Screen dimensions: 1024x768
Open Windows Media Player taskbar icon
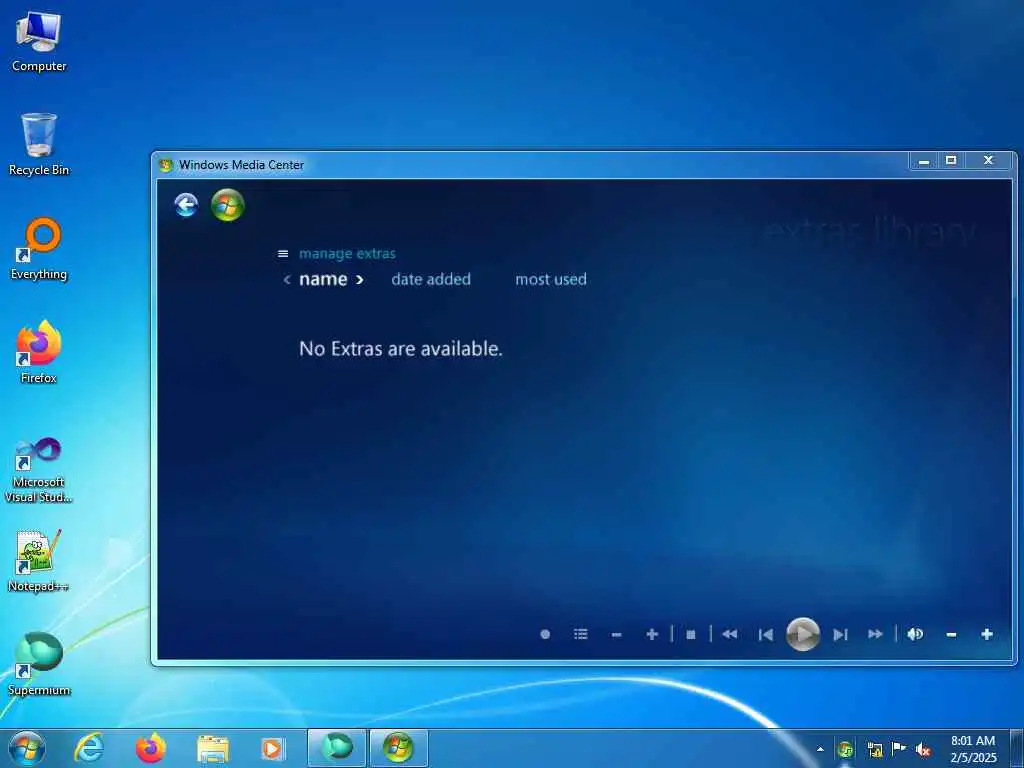272,748
